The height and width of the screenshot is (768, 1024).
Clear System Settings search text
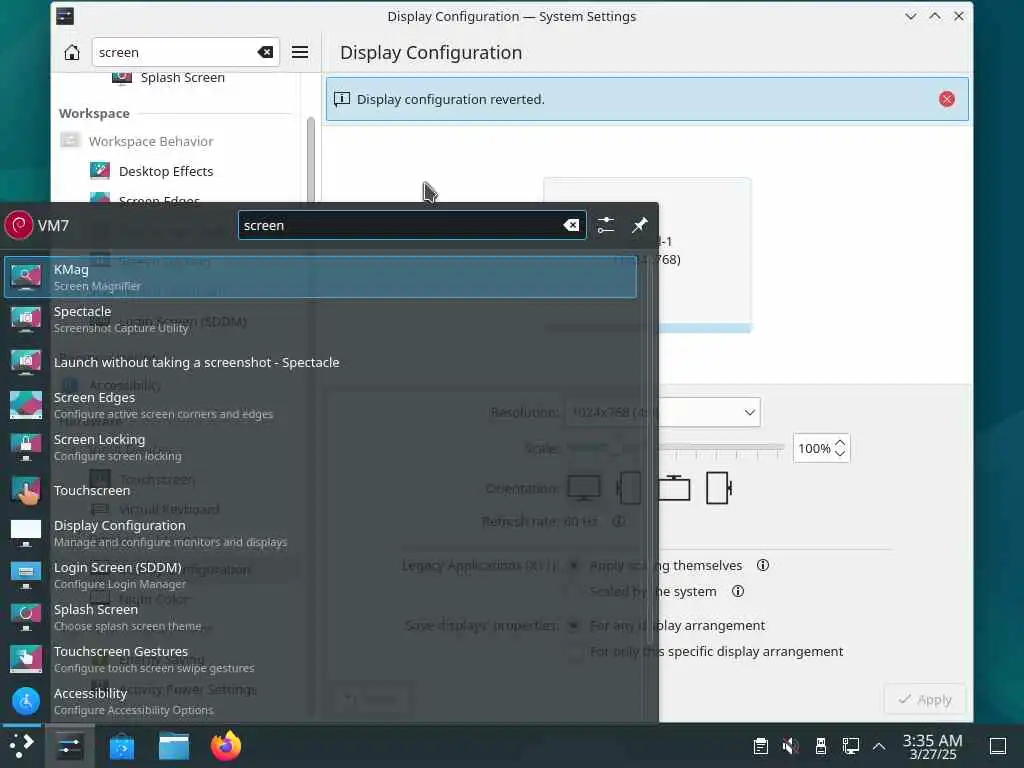point(265,52)
